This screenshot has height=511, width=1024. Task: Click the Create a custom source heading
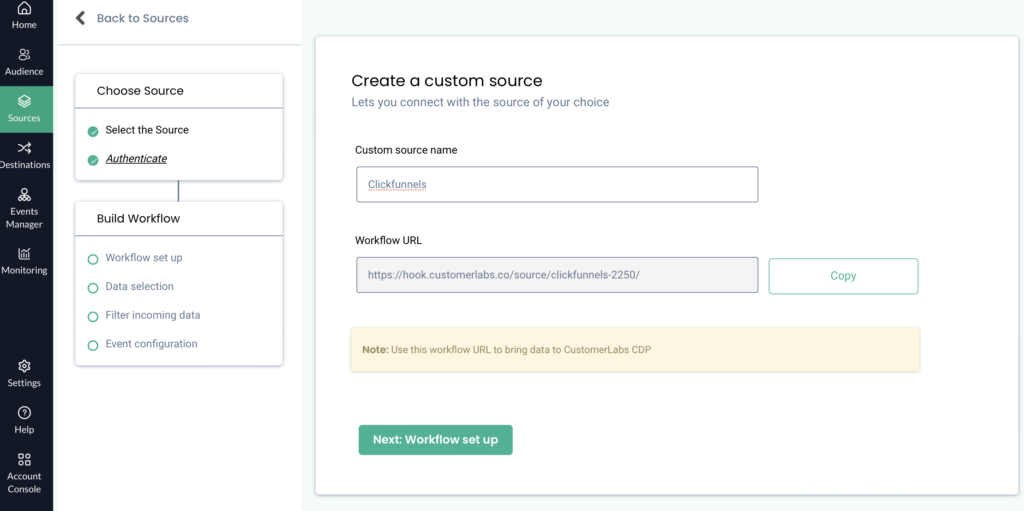[x=447, y=81]
